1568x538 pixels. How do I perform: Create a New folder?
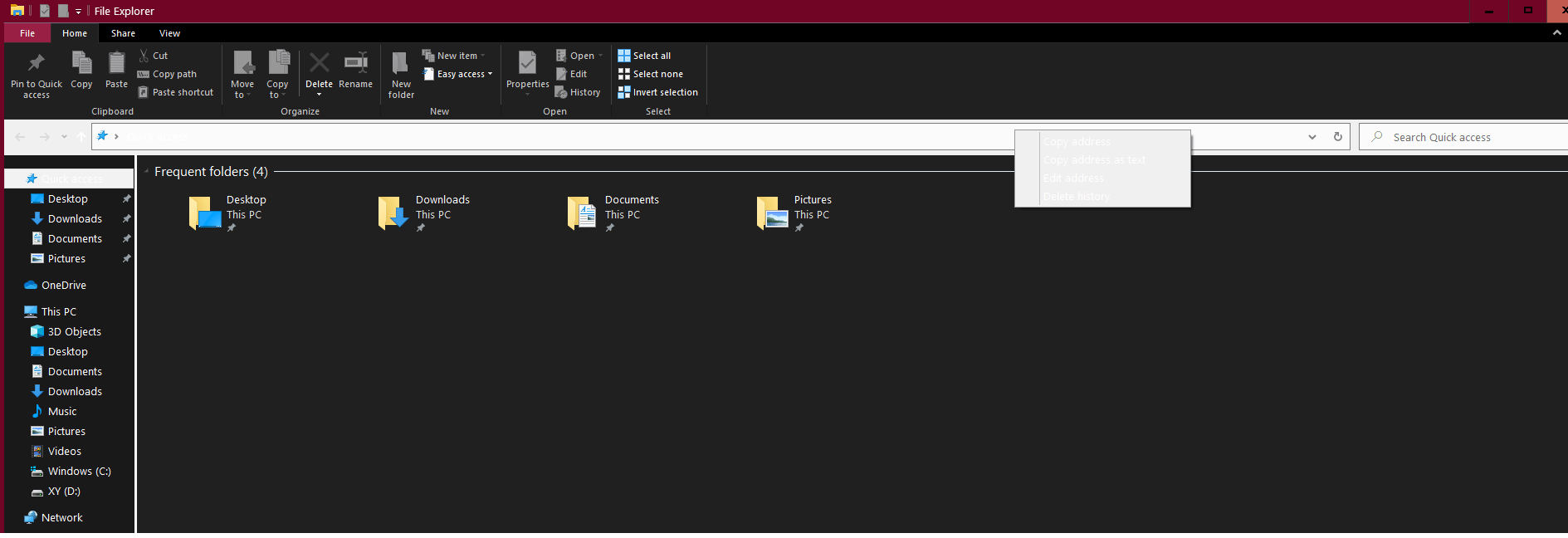(x=401, y=75)
